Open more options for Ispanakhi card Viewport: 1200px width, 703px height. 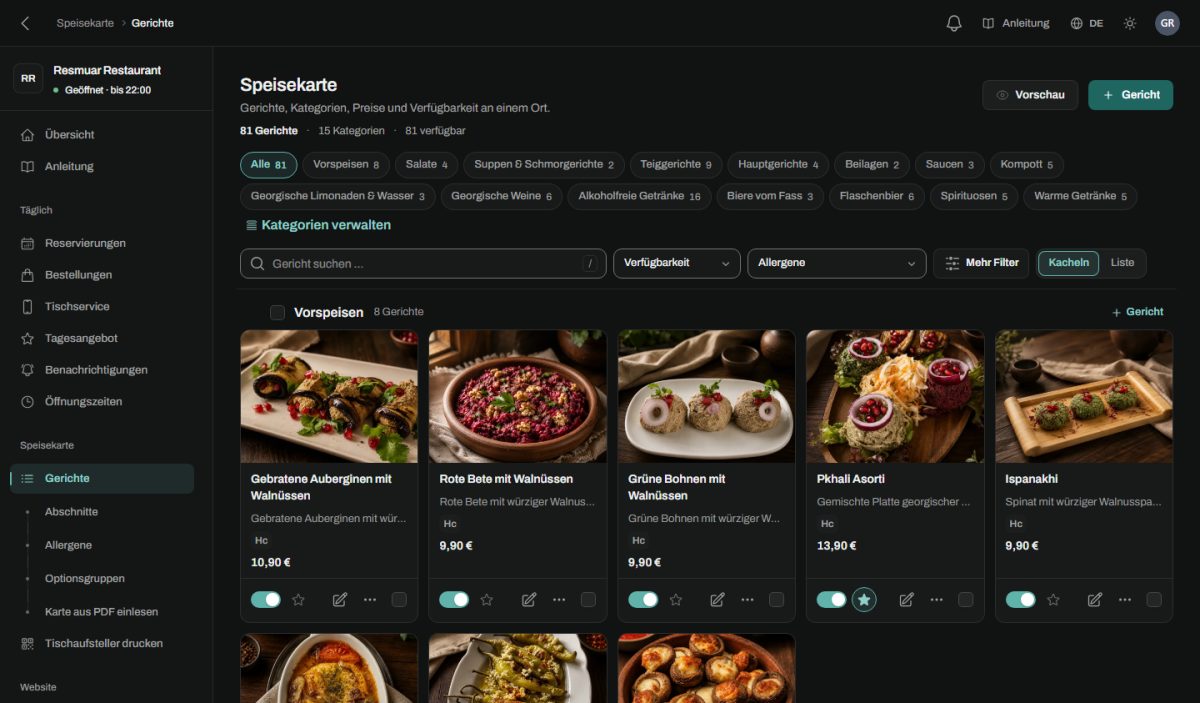(1125, 599)
